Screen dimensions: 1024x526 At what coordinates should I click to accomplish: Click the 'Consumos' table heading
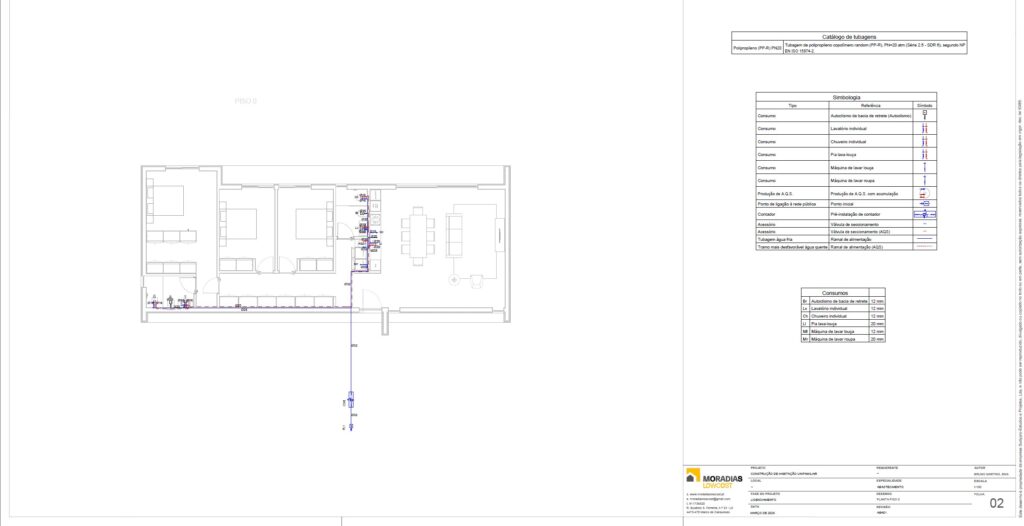(835, 293)
